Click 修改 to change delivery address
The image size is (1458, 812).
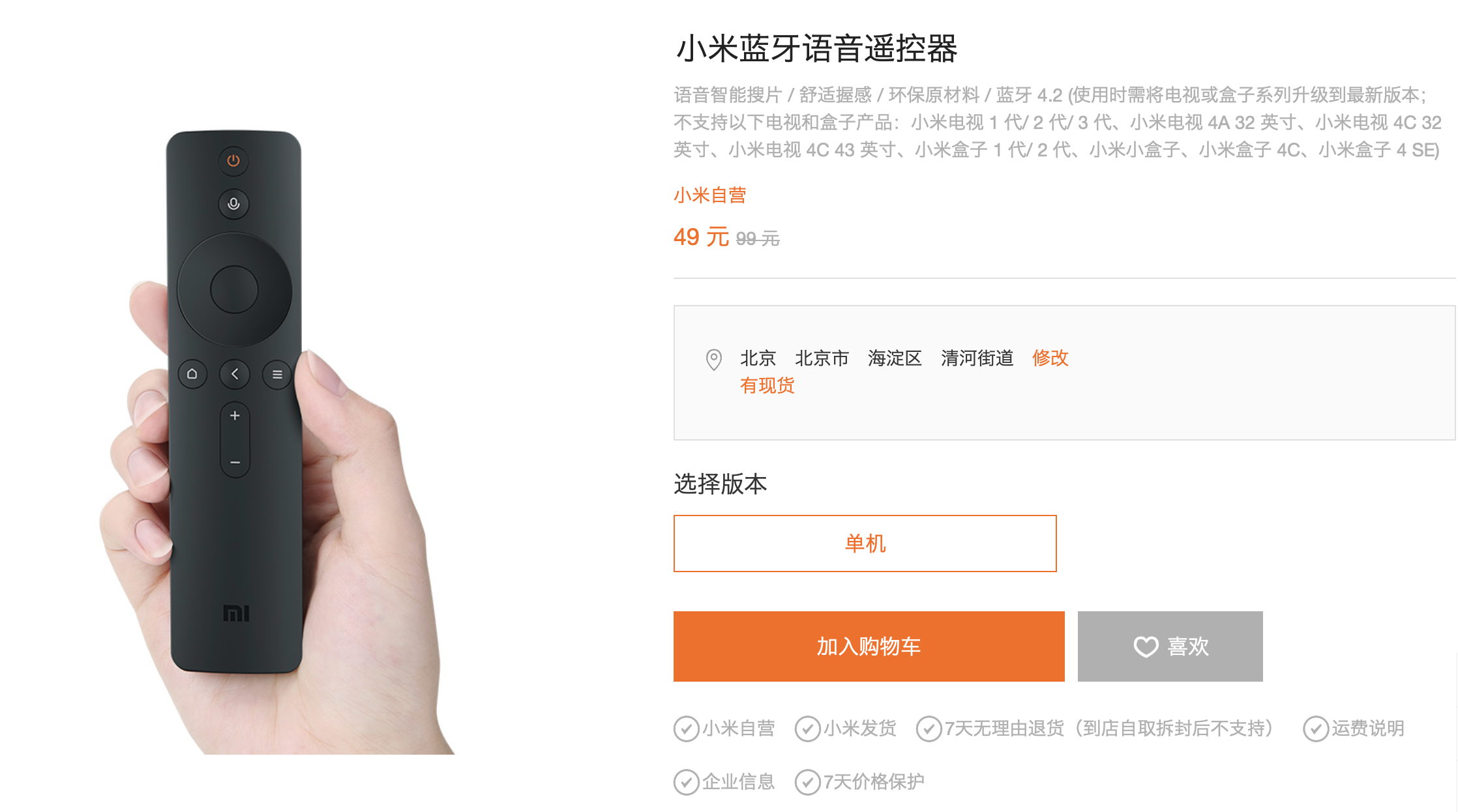[x=1050, y=358]
